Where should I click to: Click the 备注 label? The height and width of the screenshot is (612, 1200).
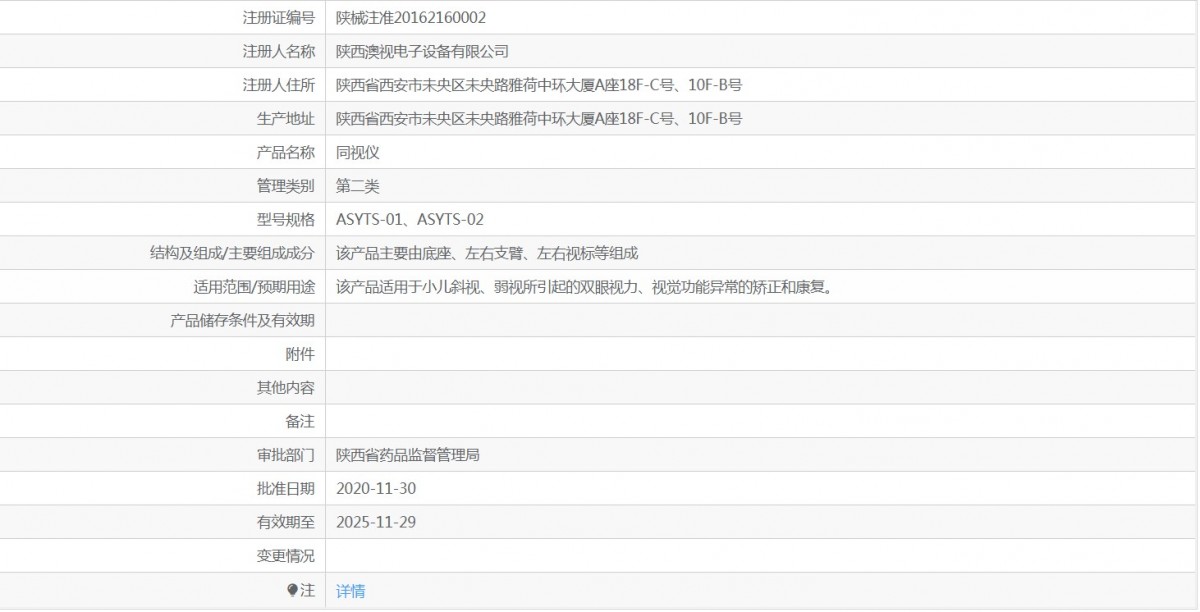click(x=301, y=422)
